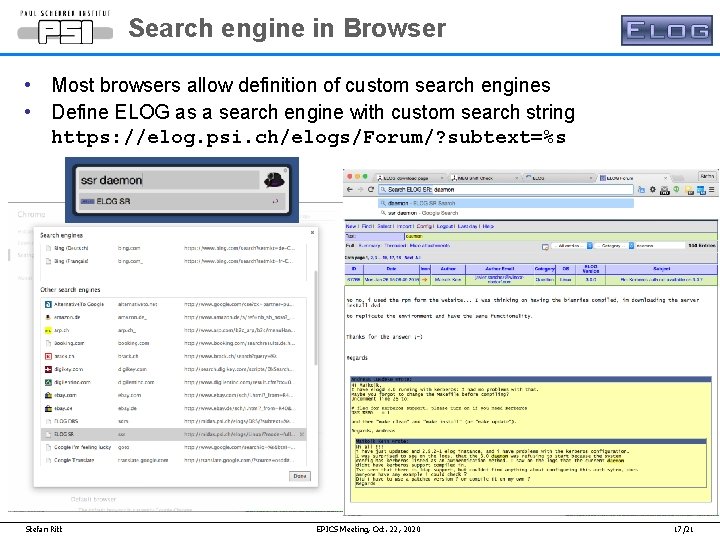Click 'Google I'm feeling lucky' row

click(174, 447)
